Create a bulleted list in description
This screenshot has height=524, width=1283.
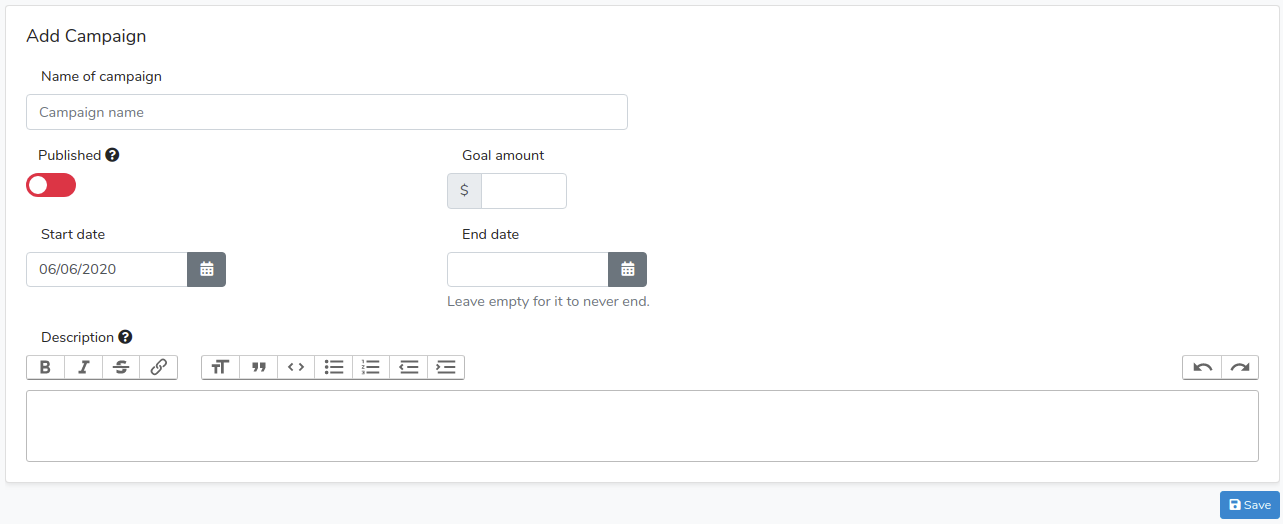[334, 367]
